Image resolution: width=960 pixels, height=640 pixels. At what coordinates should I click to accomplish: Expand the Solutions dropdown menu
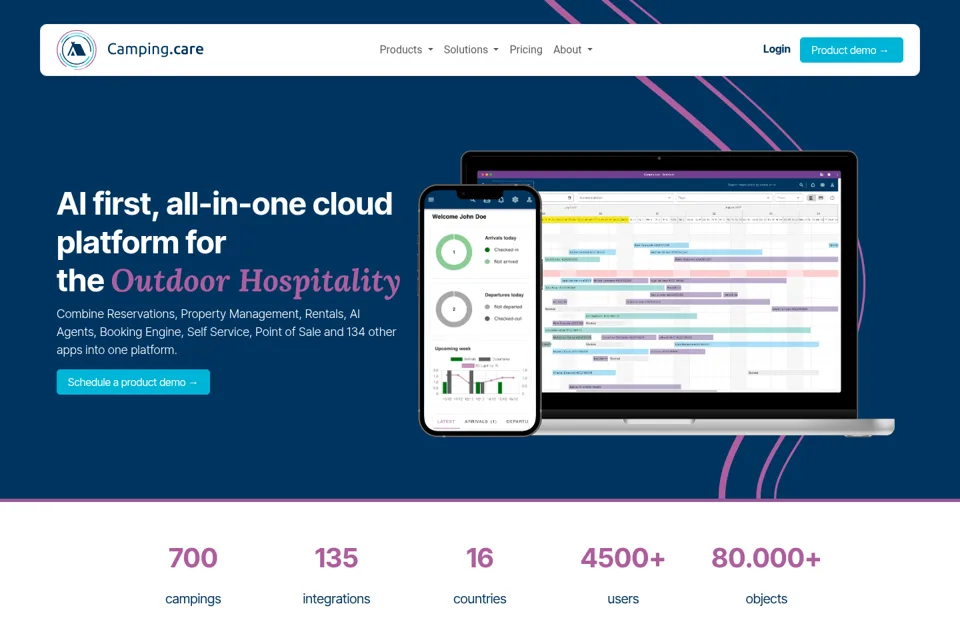pos(471,50)
